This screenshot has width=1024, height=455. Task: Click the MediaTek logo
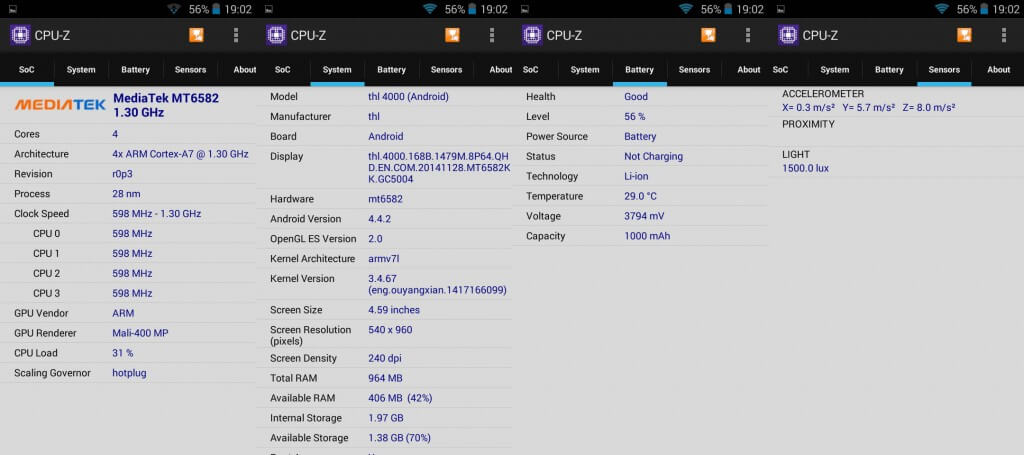(x=60, y=104)
